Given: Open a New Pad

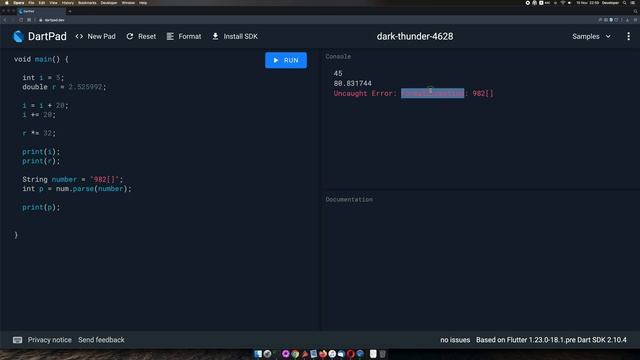Looking at the screenshot, I should coord(96,36).
